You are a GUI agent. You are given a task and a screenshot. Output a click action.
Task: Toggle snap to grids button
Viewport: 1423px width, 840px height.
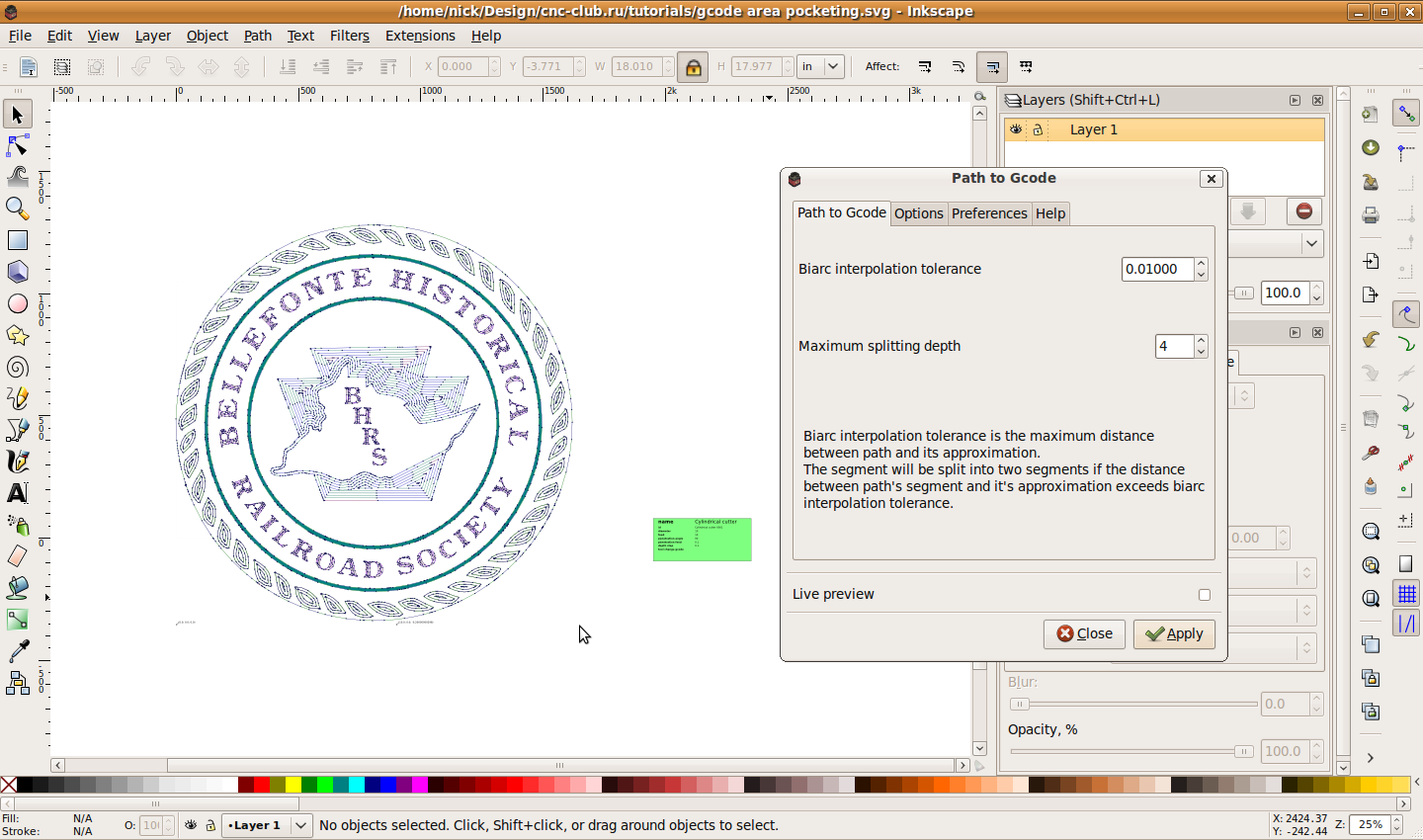click(x=1406, y=593)
